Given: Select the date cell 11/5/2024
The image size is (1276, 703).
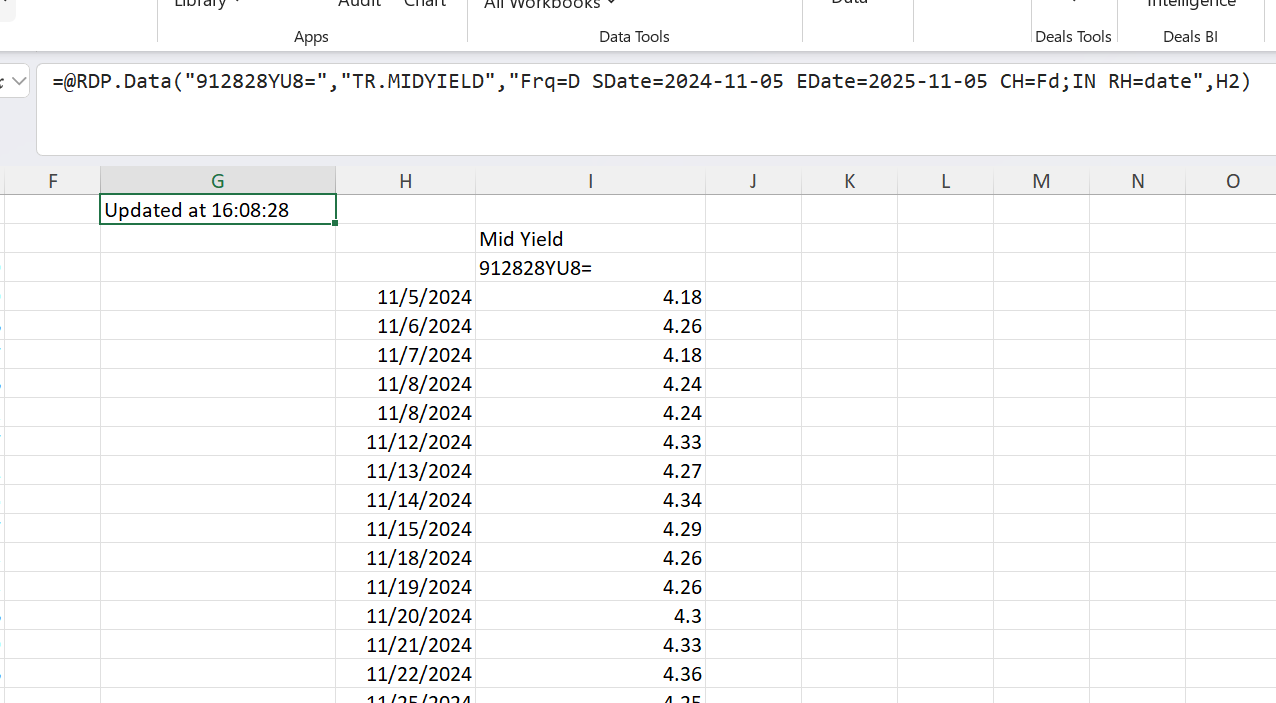Looking at the screenshot, I should tap(405, 297).
